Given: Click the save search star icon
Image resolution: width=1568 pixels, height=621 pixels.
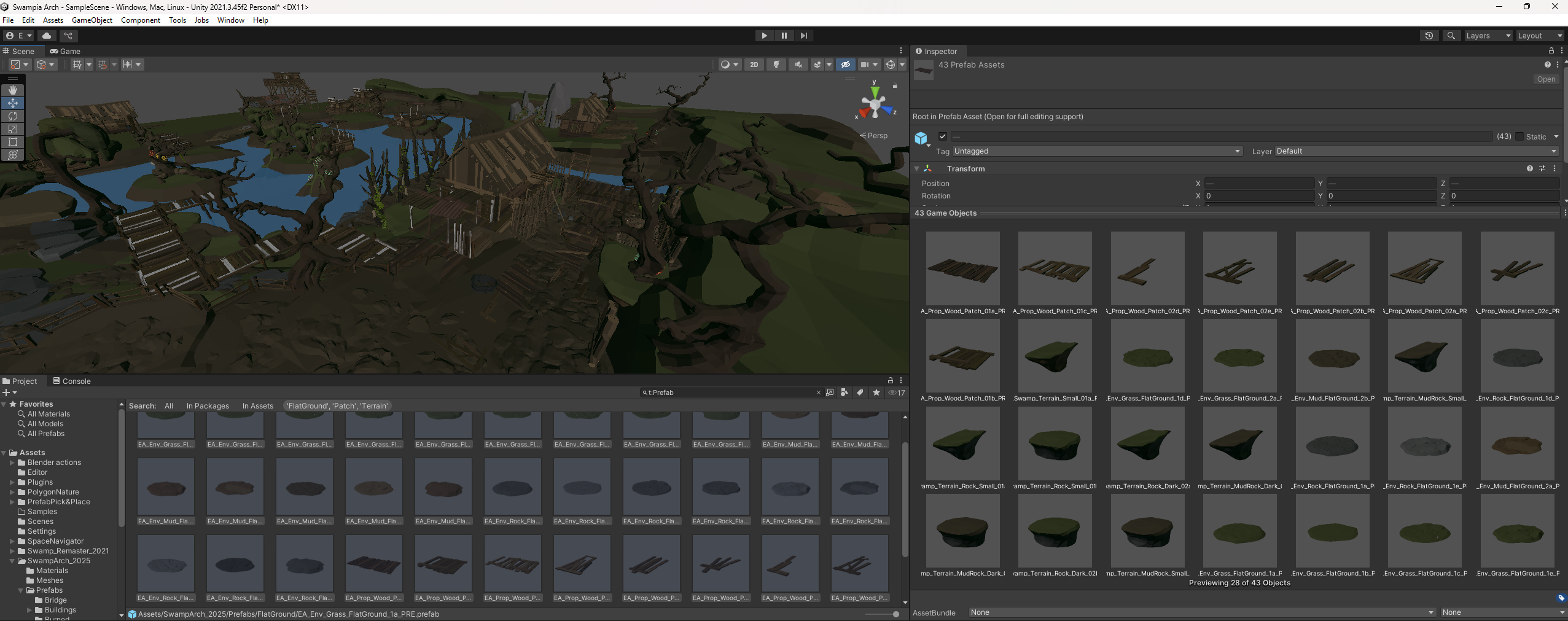Looking at the screenshot, I should point(876,393).
